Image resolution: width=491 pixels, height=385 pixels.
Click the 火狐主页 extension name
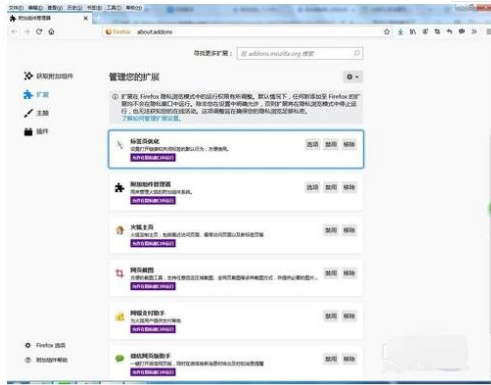[x=142, y=227]
